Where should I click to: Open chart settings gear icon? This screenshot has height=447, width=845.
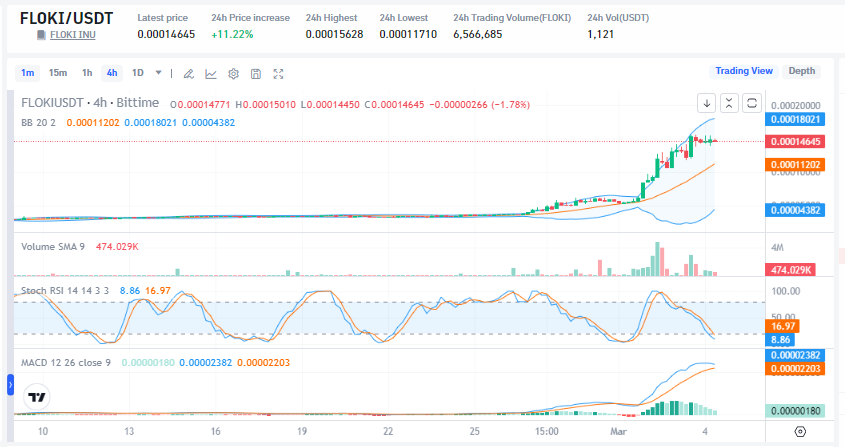pyautogui.click(x=233, y=74)
